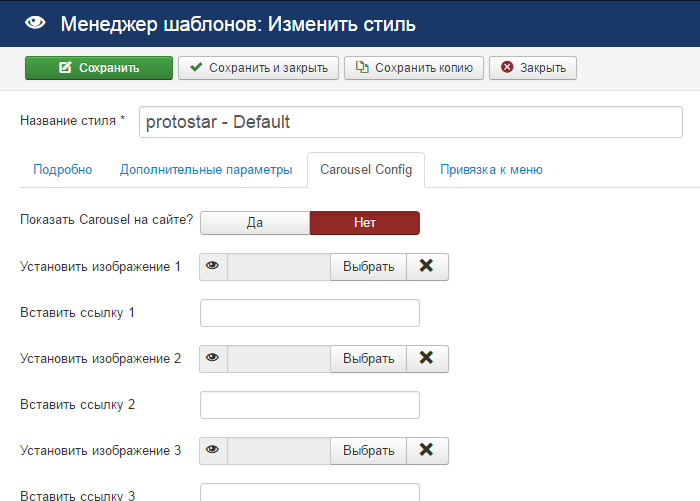700x501 pixels.
Task: Clear изображение 3 with X icon
Action: (427, 451)
